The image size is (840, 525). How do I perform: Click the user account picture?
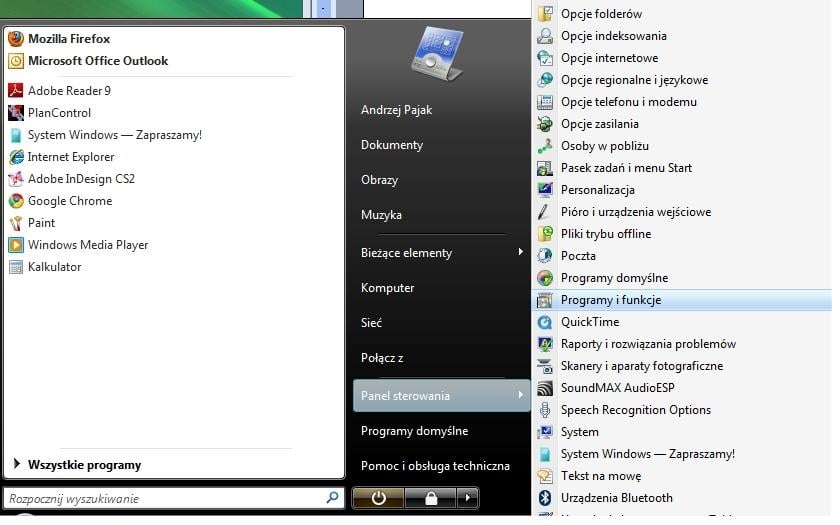pos(437,53)
